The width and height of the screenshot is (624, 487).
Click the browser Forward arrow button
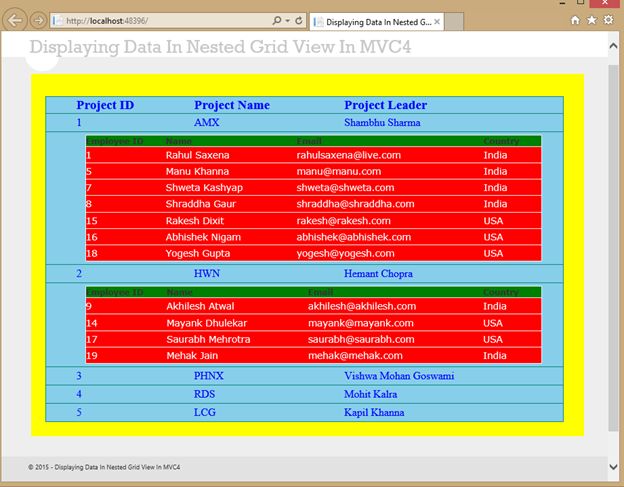38,20
